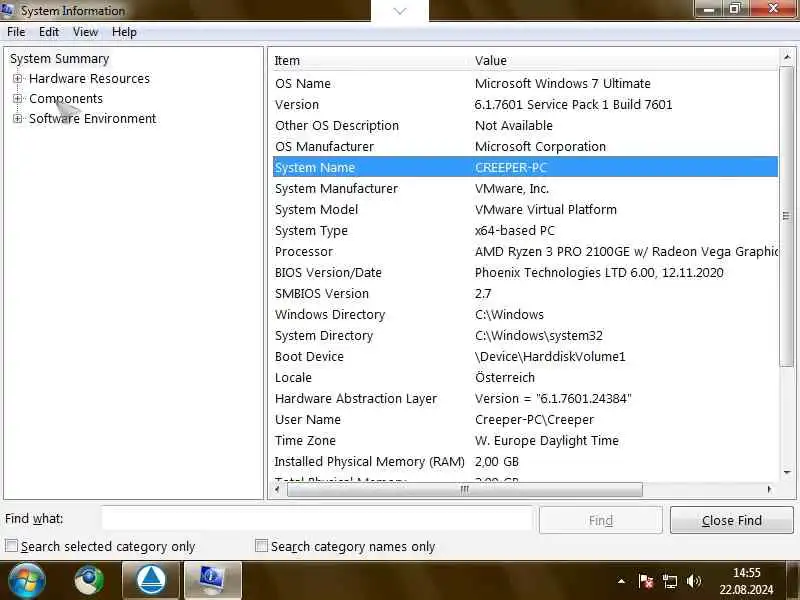Expand the Components tree node

(x=17, y=98)
